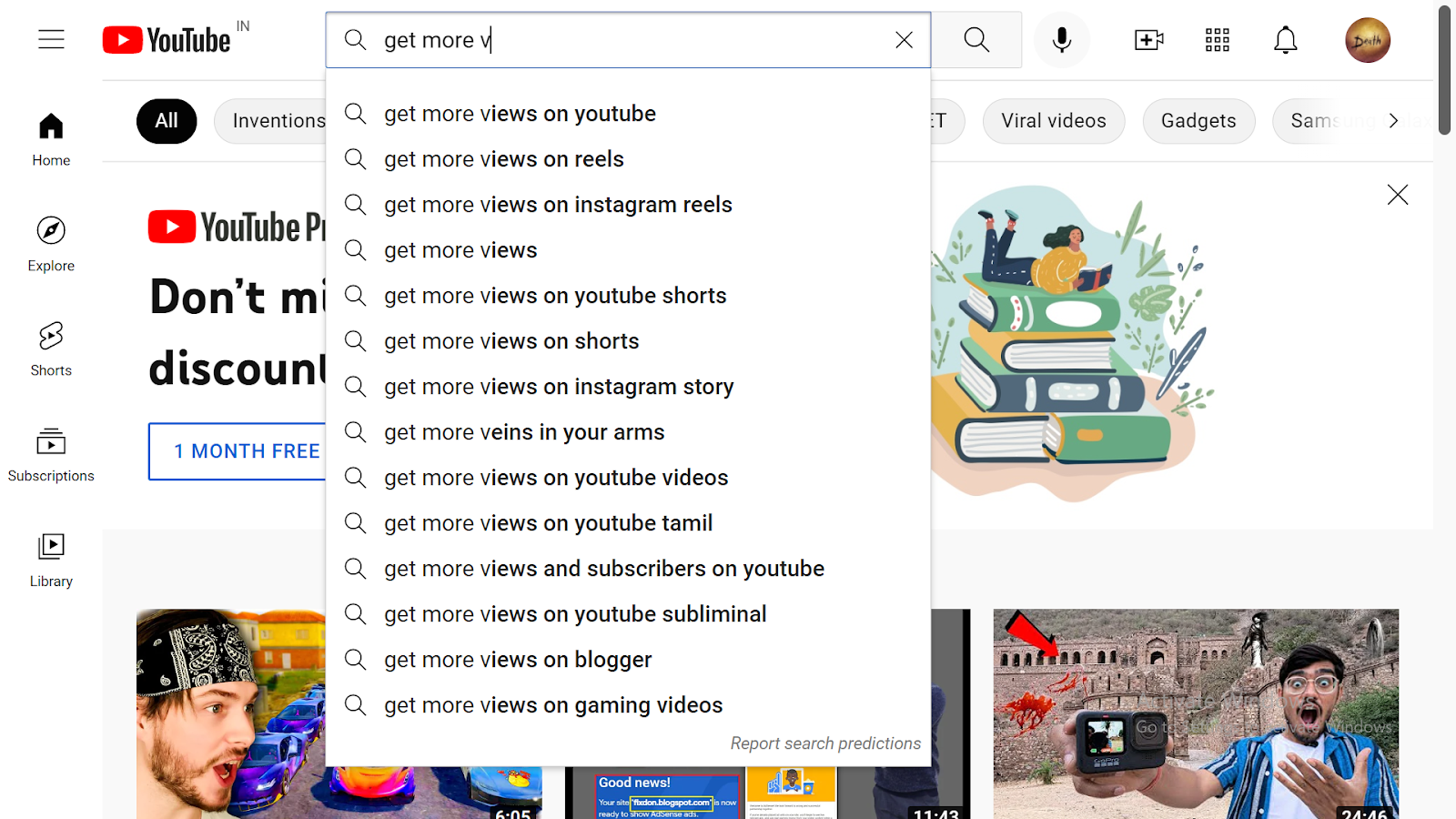Screen dimensions: 1456x819
Task: Click the YouTube logo
Action: (x=167, y=40)
